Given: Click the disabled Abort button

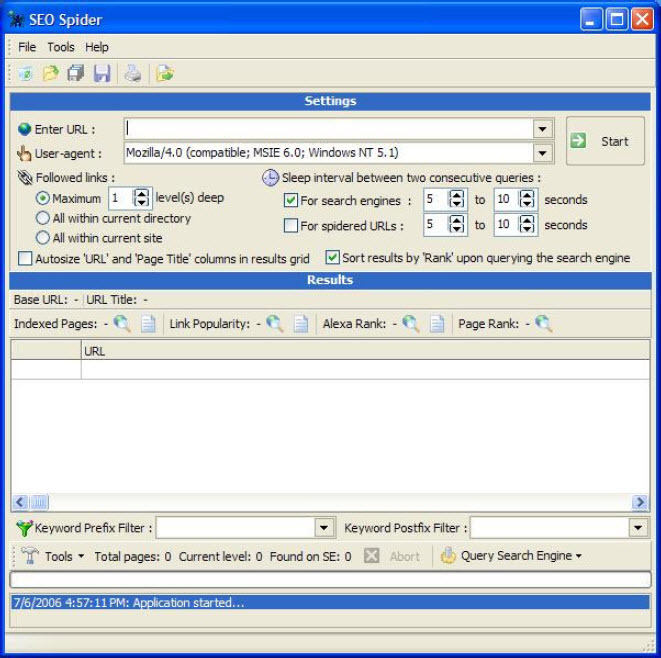Looking at the screenshot, I should tap(392, 556).
